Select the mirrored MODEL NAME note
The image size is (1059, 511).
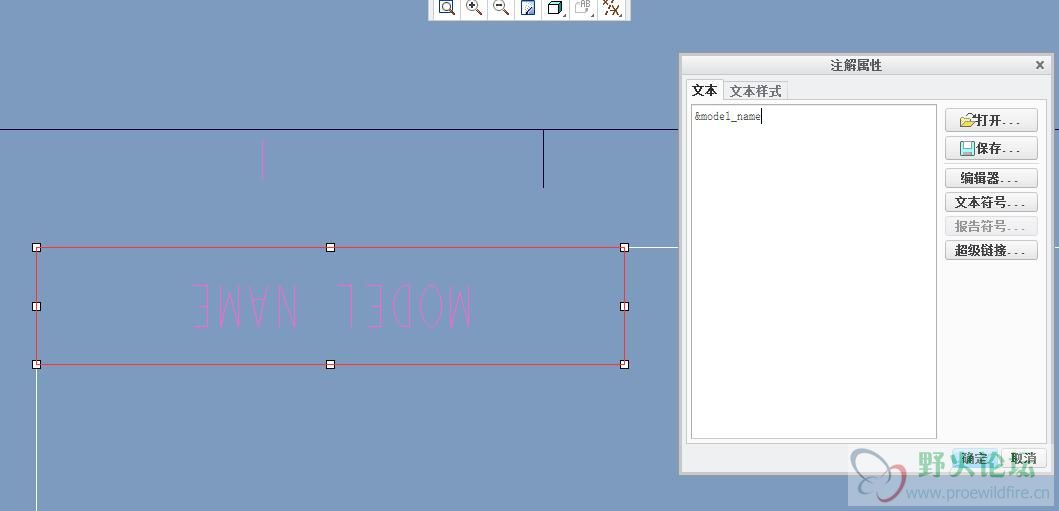pos(331,306)
